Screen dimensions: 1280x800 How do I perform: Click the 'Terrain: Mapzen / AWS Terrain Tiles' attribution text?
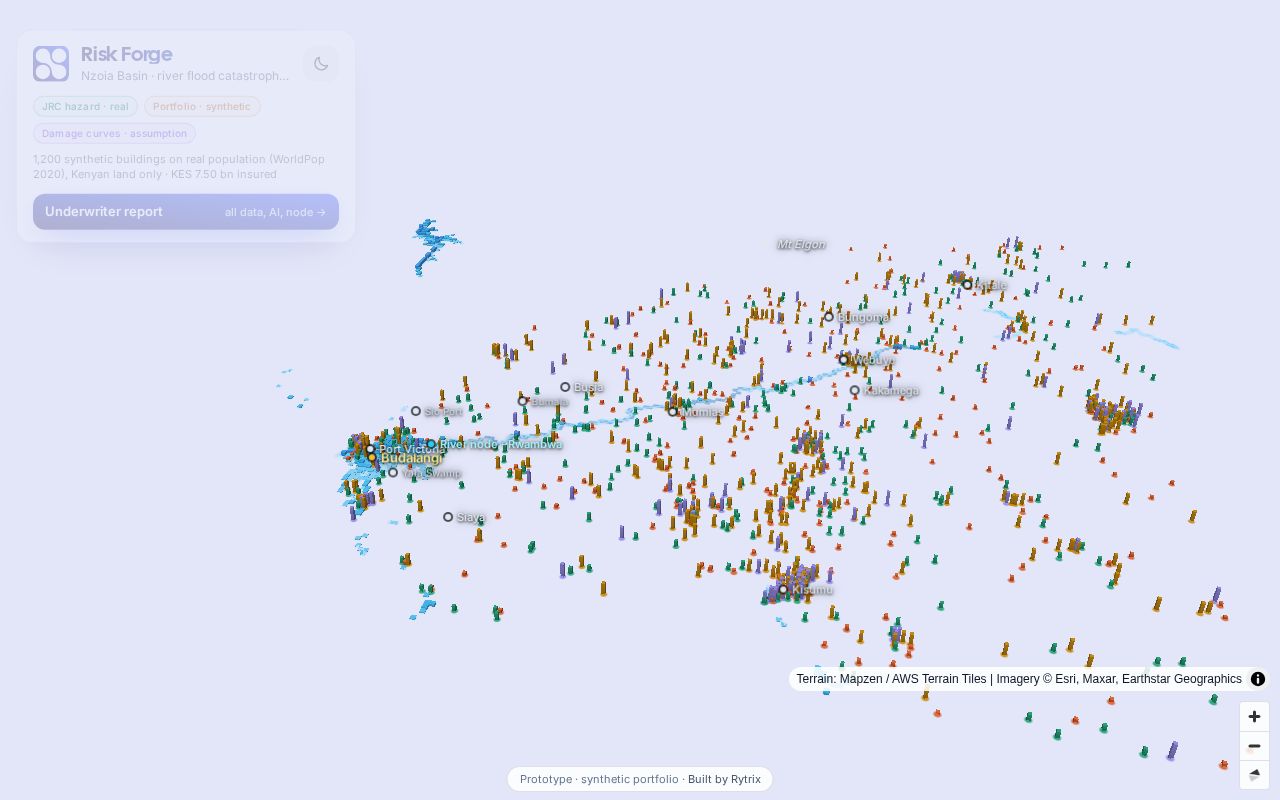point(891,679)
